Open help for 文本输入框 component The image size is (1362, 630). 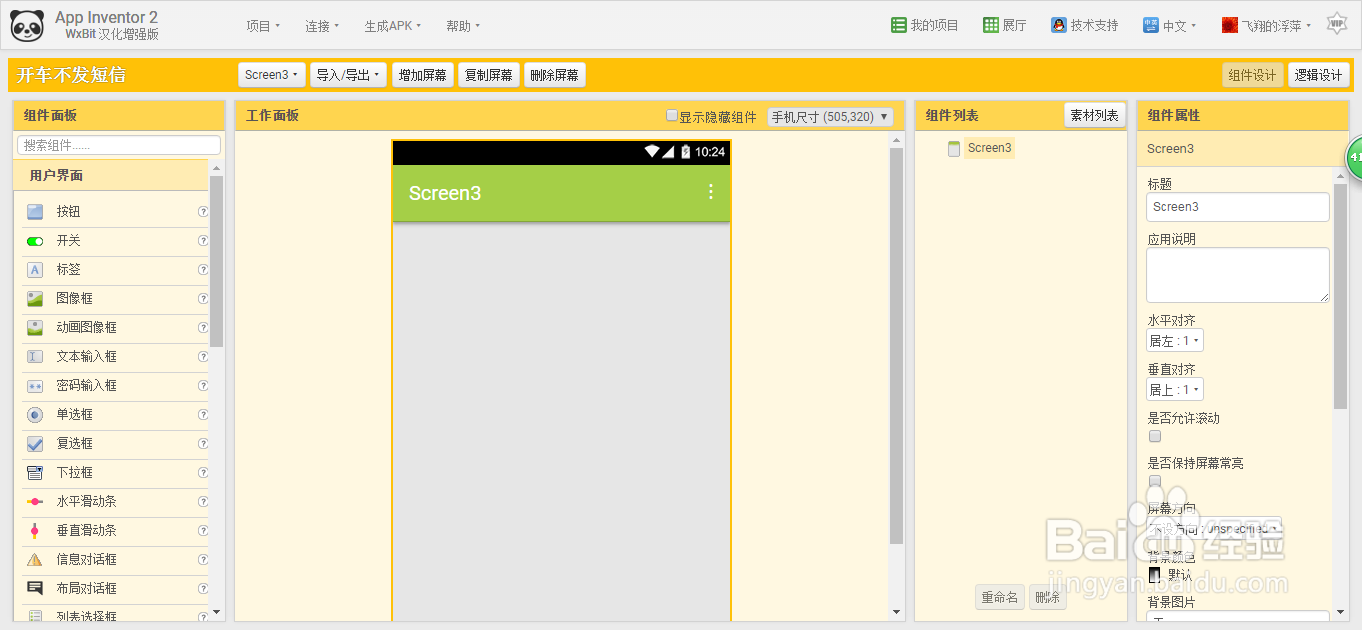[x=203, y=357]
